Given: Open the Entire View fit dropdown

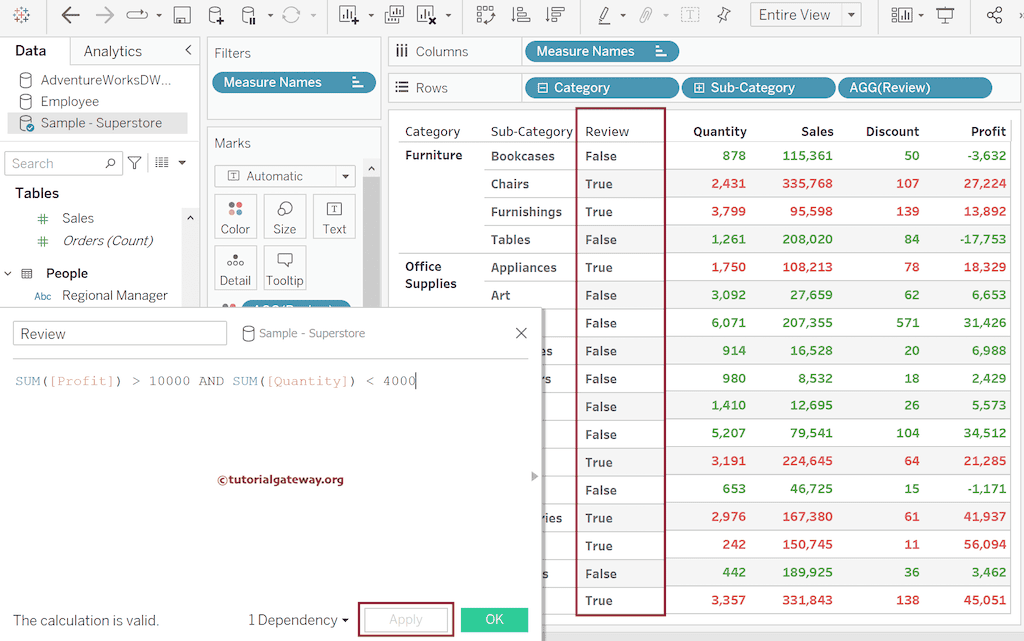Looking at the screenshot, I should pos(850,15).
